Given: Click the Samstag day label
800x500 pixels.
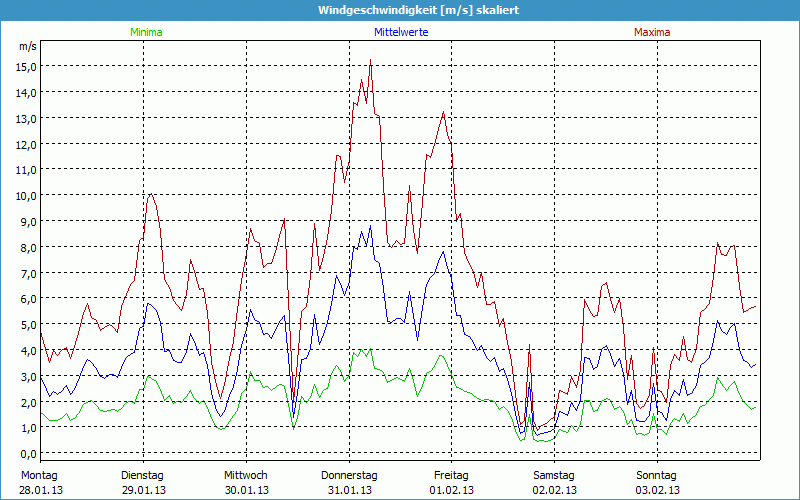Looking at the screenshot, I should [x=554, y=476].
